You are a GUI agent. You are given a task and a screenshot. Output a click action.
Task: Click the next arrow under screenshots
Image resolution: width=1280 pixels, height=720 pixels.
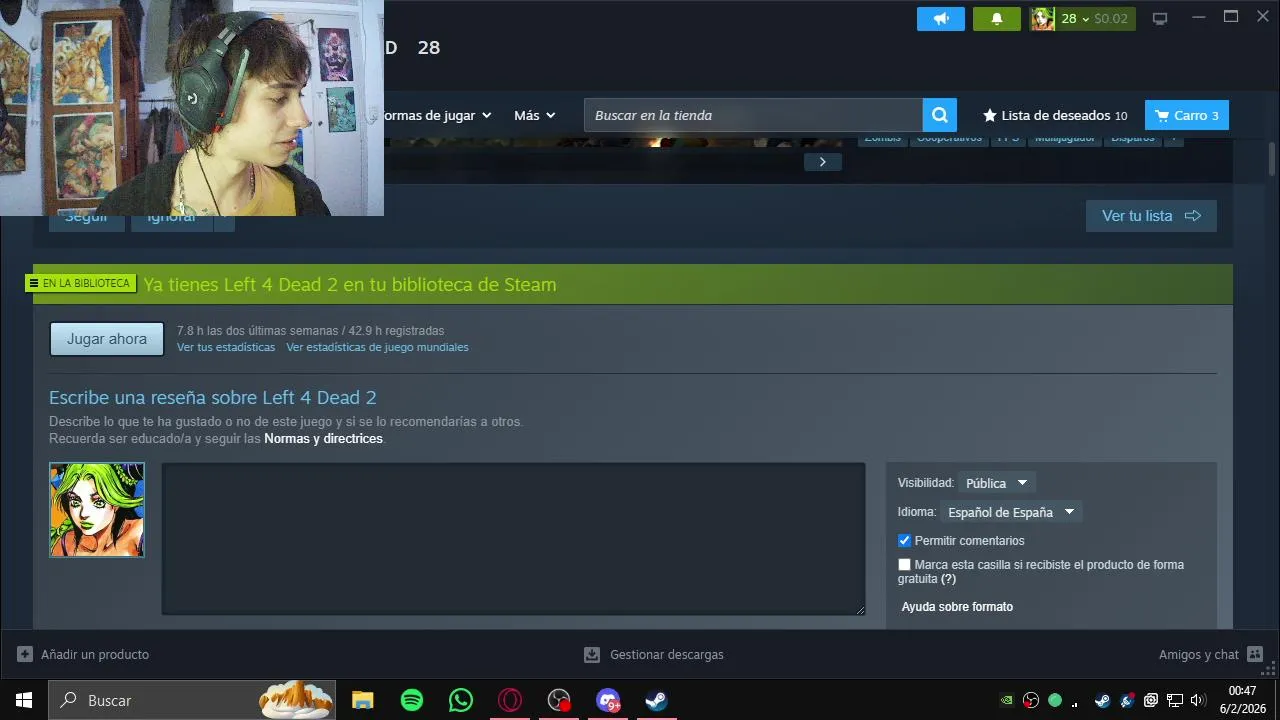pyautogui.click(x=822, y=162)
